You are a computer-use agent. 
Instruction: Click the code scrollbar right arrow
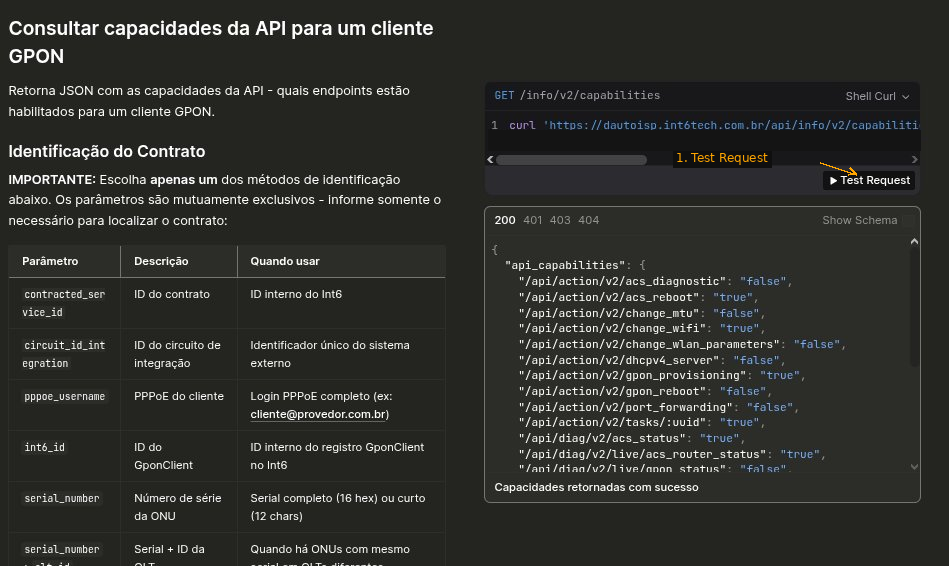915,160
